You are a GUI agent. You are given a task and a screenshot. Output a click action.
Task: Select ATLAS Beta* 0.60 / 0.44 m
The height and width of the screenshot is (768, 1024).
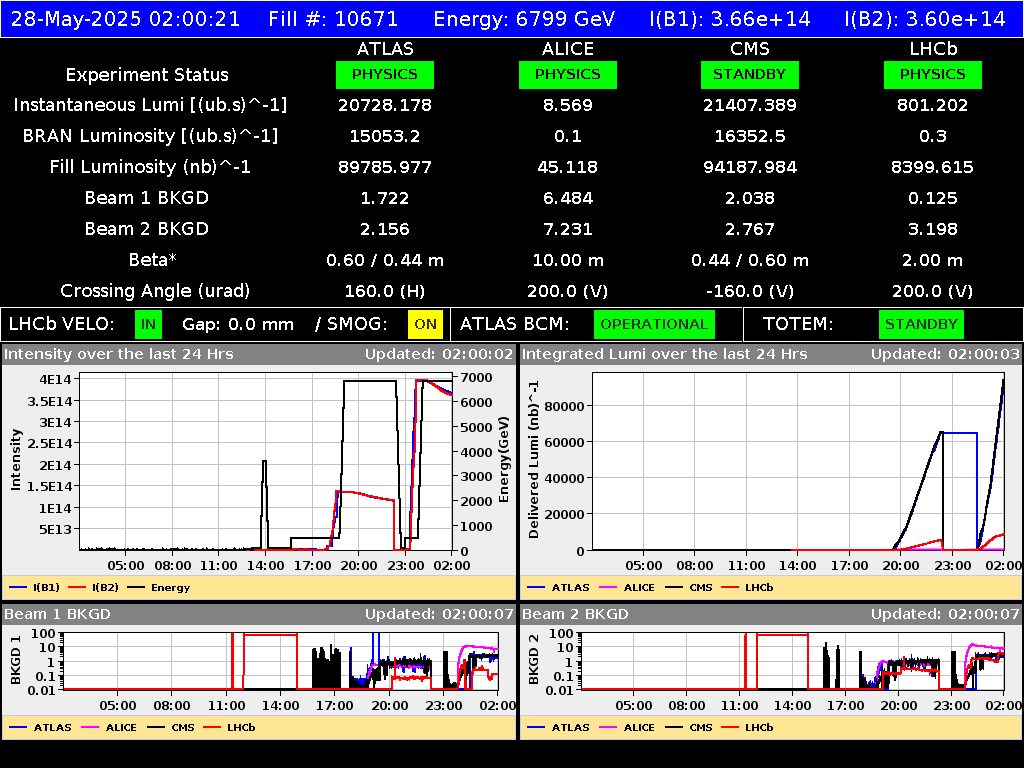coord(385,261)
